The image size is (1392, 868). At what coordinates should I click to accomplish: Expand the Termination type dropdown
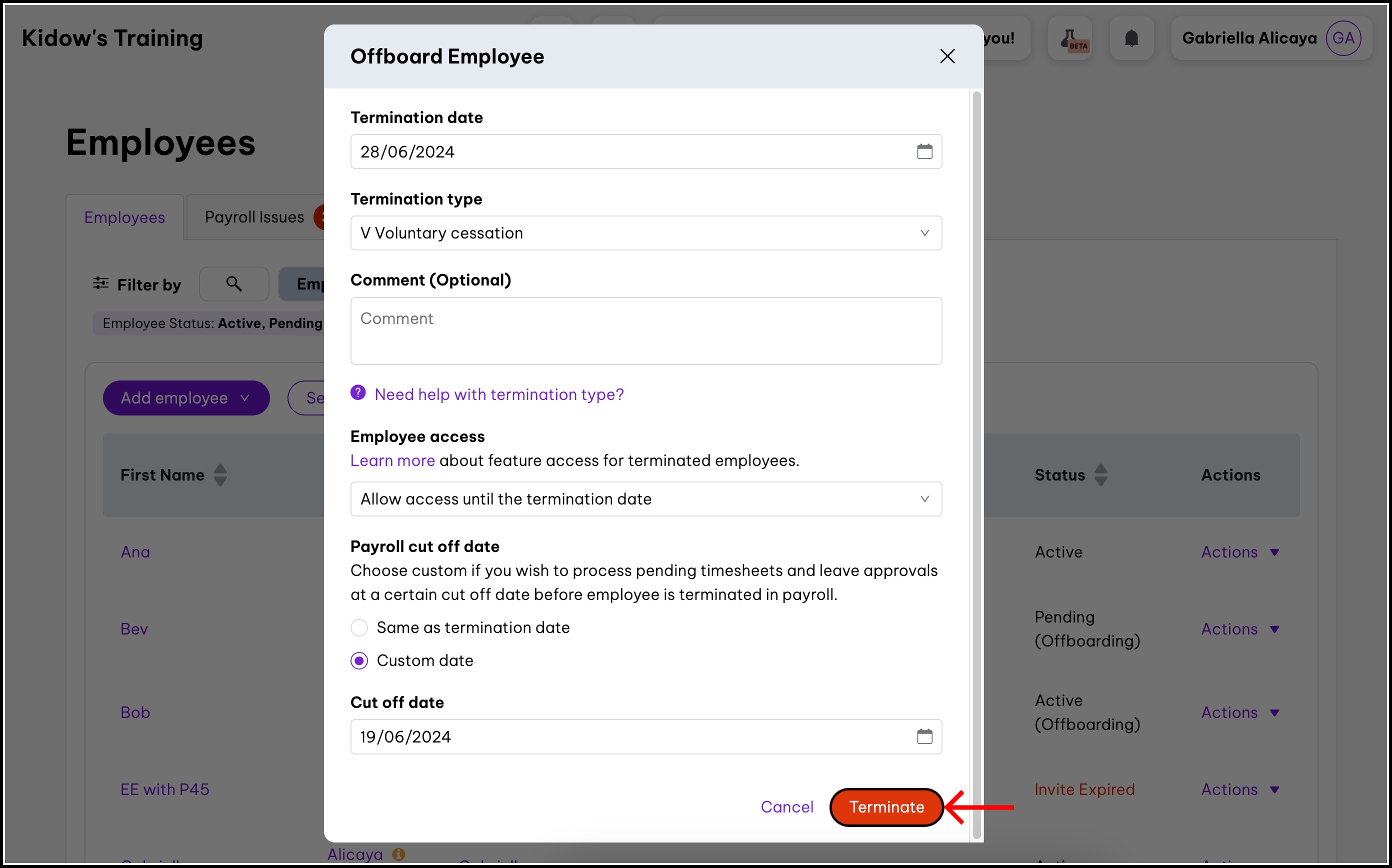646,233
